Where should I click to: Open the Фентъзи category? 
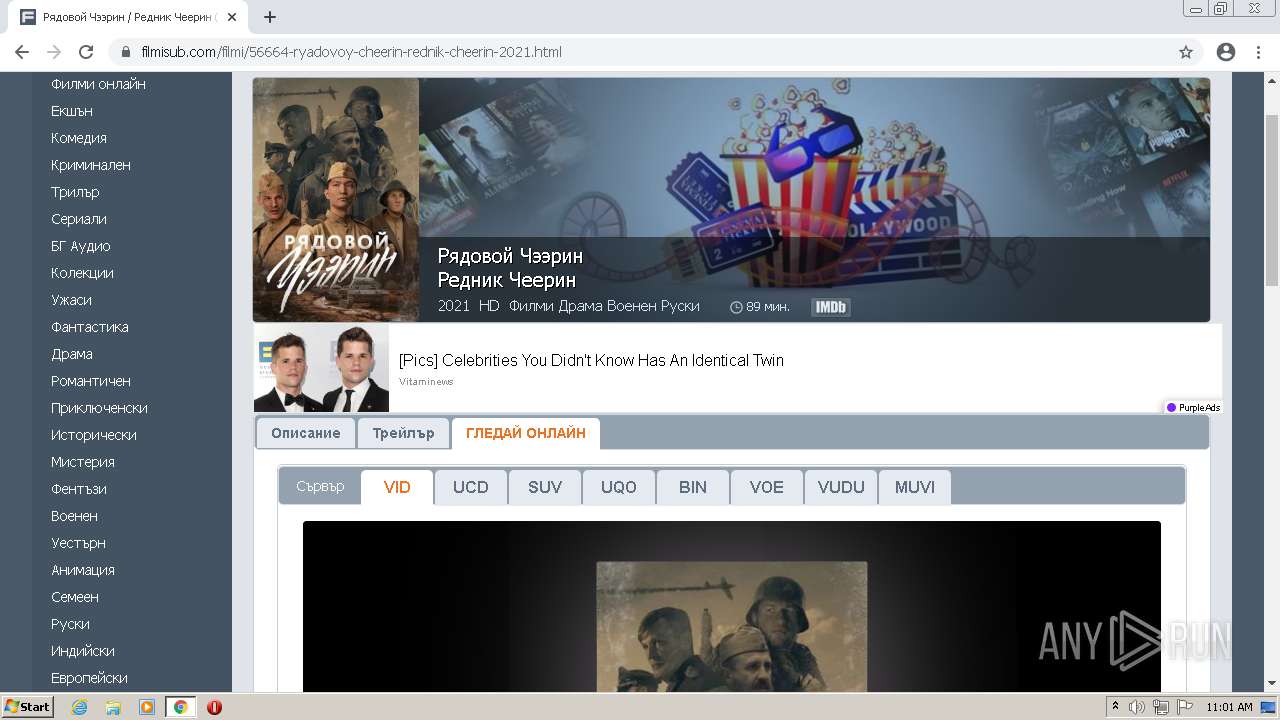coord(79,489)
